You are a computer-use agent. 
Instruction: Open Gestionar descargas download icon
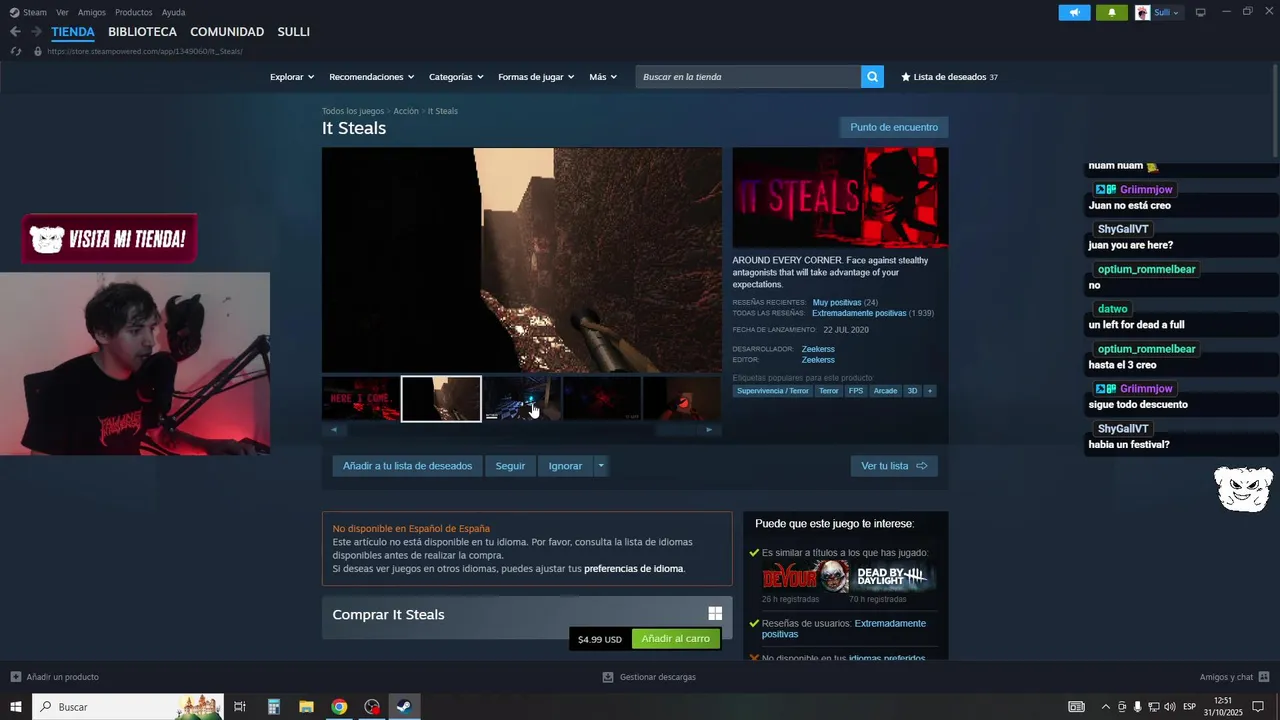tap(608, 677)
